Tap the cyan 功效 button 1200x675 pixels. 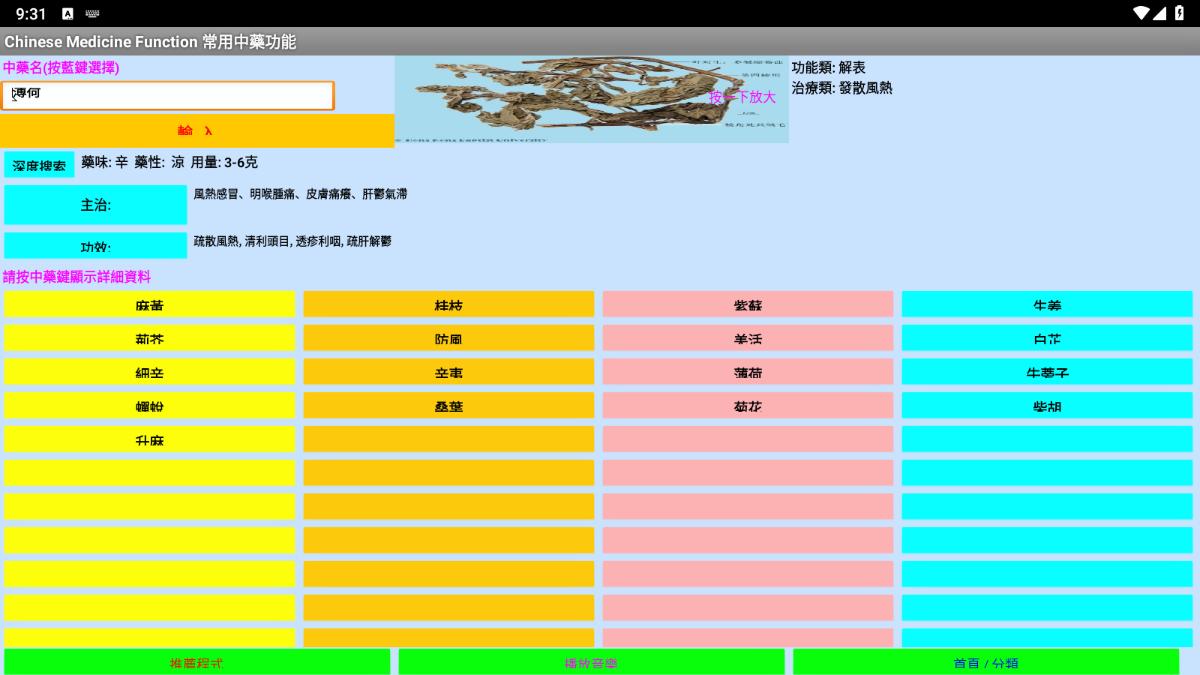point(96,246)
